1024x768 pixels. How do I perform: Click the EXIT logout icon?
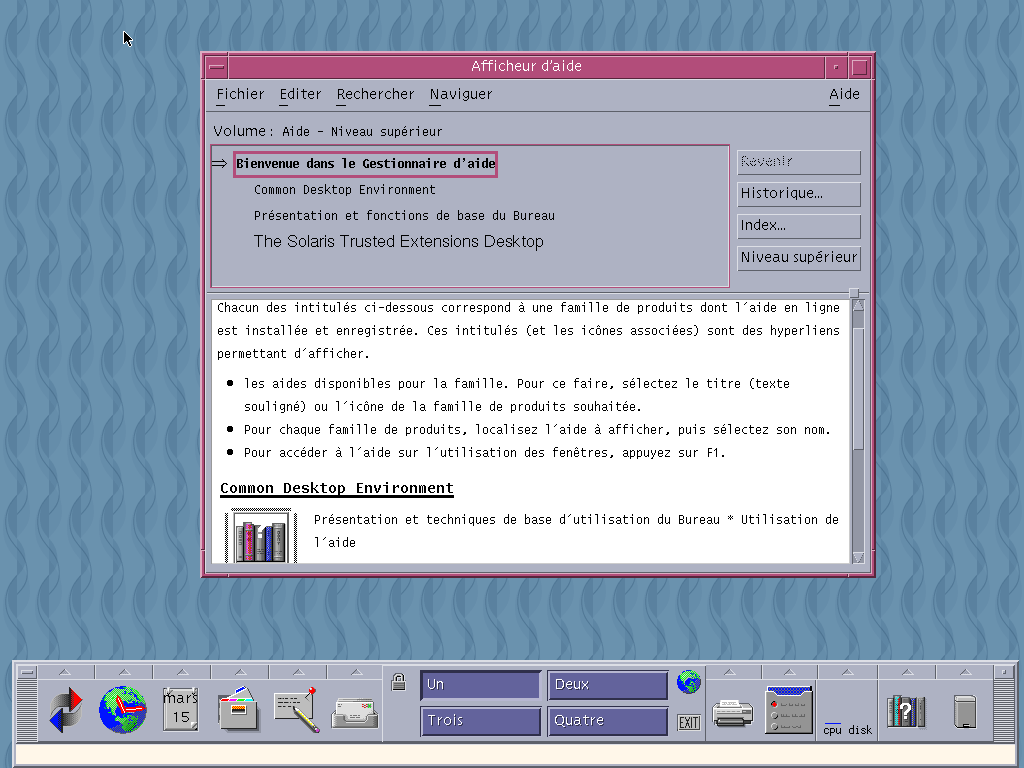point(689,722)
